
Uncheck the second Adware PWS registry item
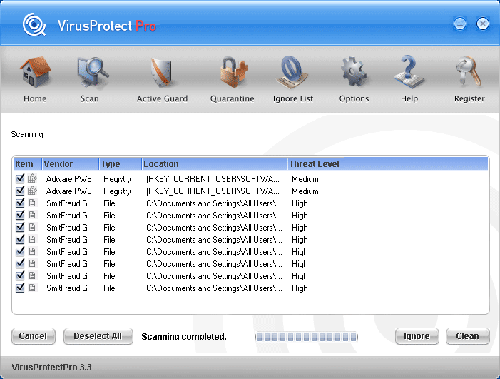tap(20, 191)
